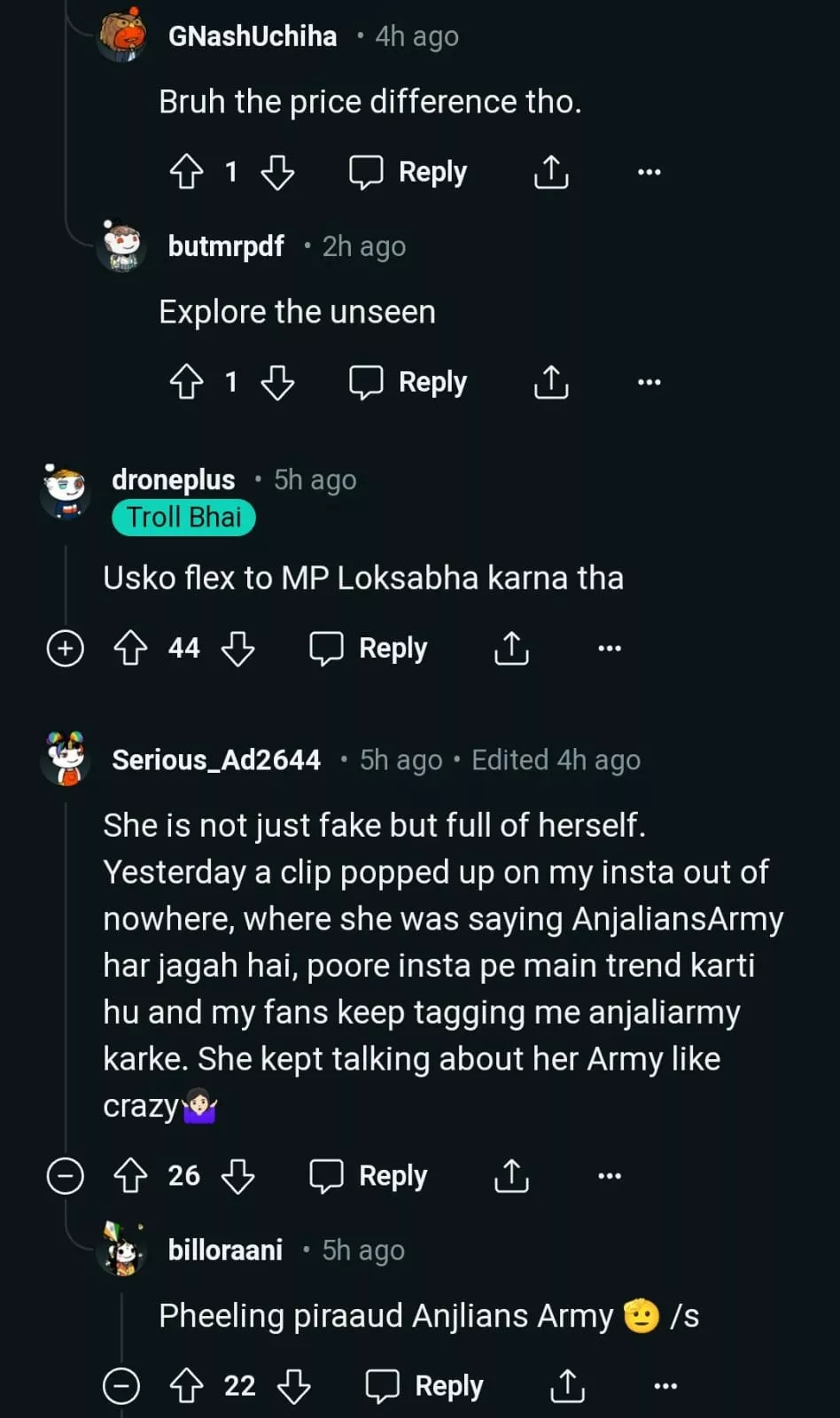
Task: Open droneplus's user profile name
Action: point(174,479)
